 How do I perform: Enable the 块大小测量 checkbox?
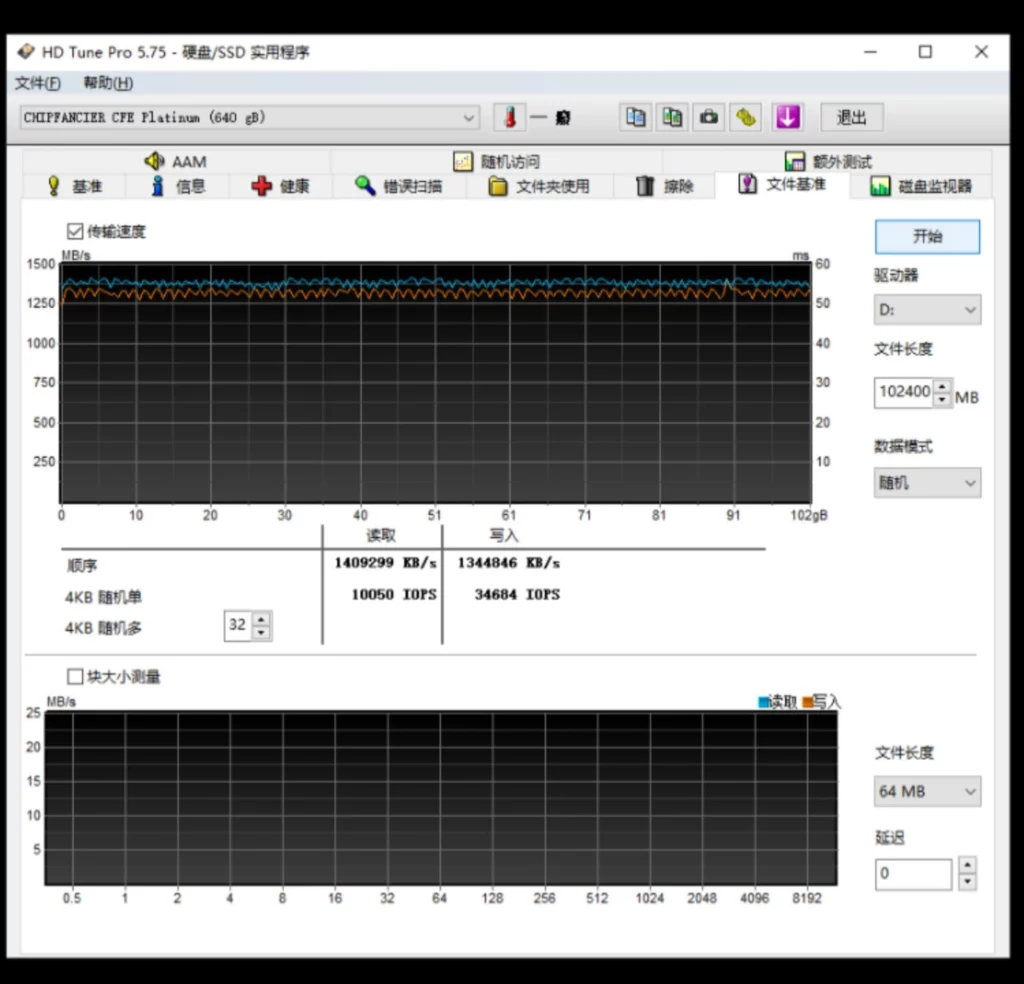pyautogui.click(x=75, y=676)
